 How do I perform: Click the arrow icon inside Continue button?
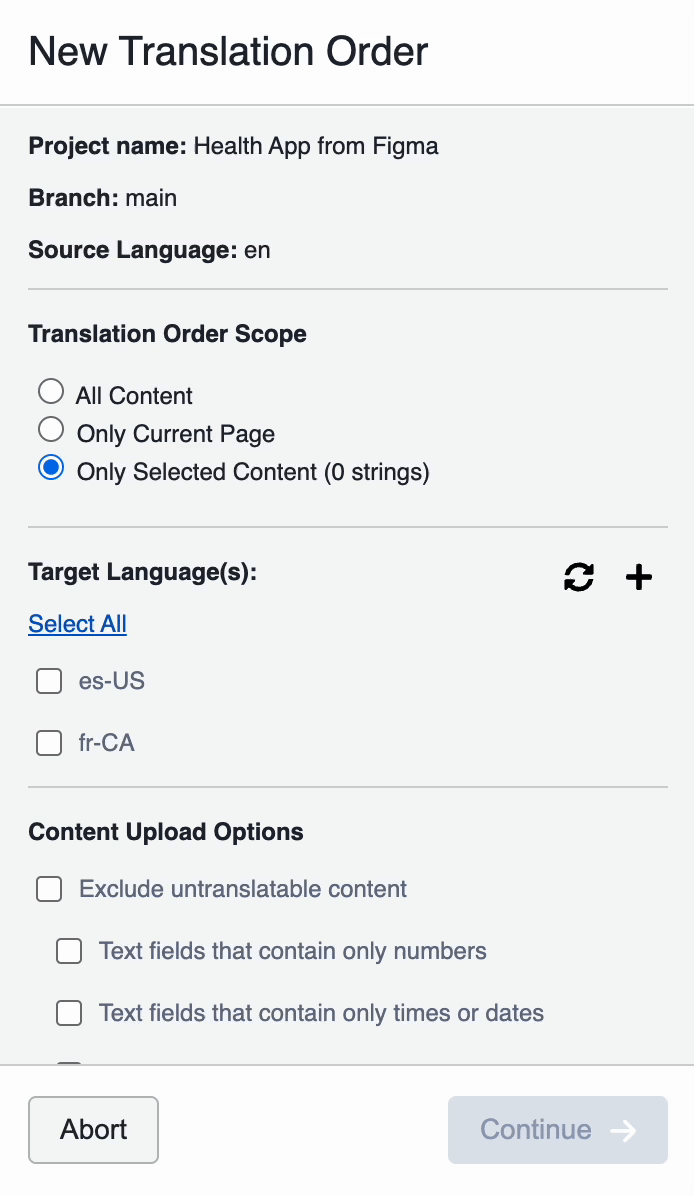623,1130
